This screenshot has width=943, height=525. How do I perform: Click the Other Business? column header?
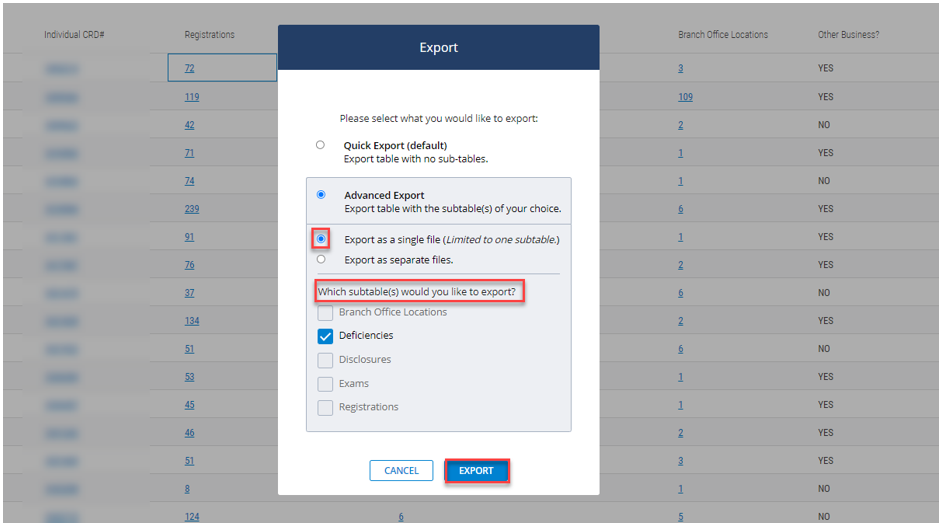(x=850, y=35)
